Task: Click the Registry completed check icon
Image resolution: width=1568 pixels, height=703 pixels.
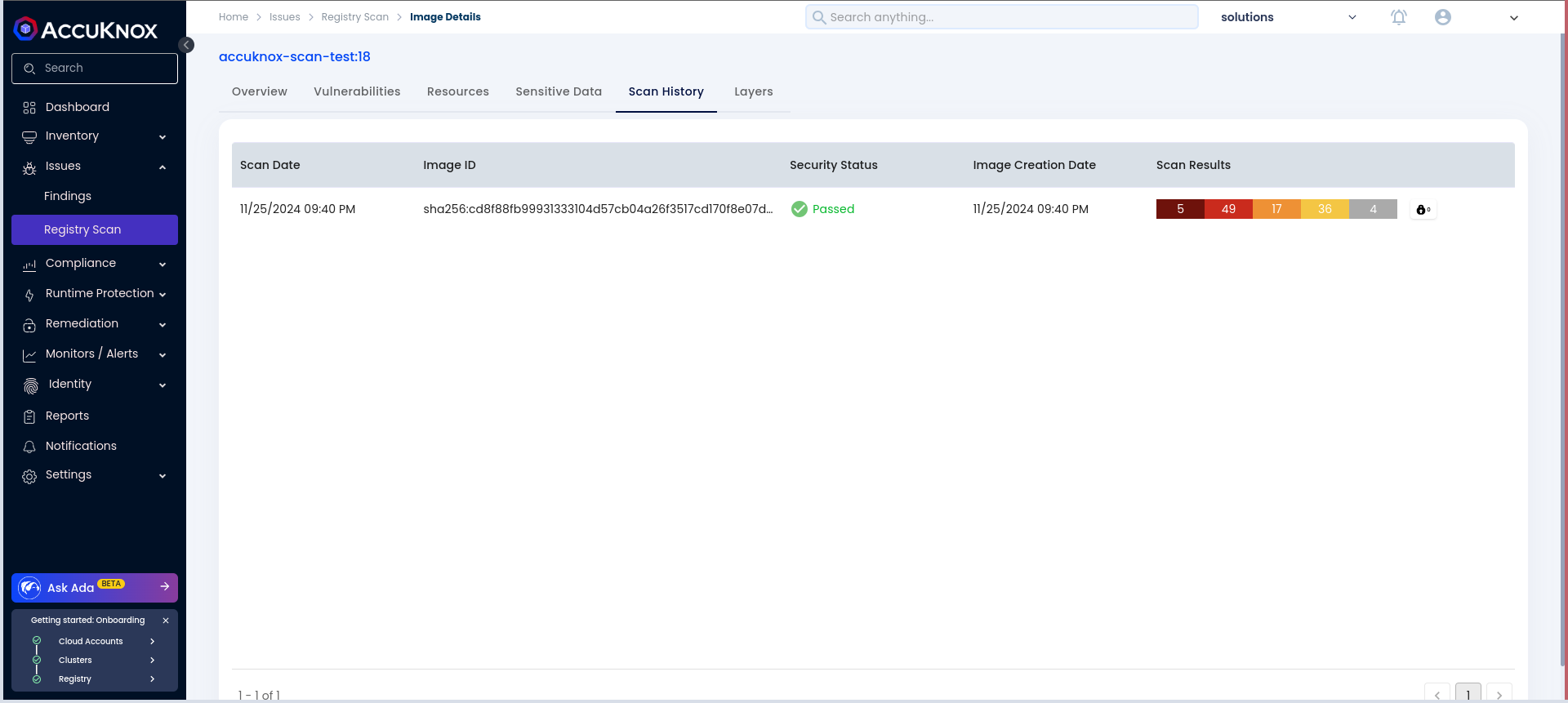Action: [37, 679]
